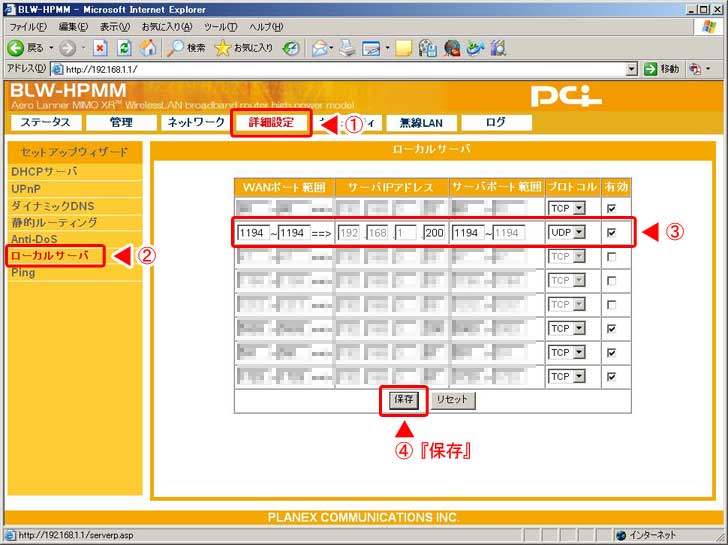Click the Refresh page icon
The image size is (728, 545).
pos(124,48)
